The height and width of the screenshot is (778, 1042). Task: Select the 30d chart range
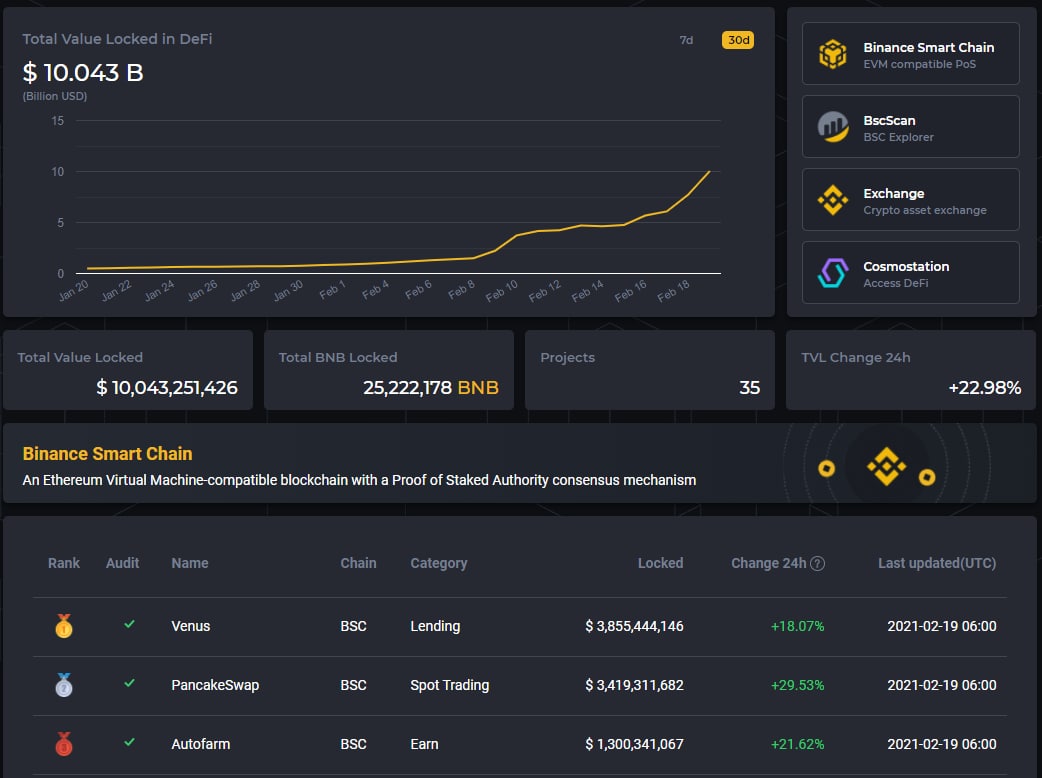[737, 41]
